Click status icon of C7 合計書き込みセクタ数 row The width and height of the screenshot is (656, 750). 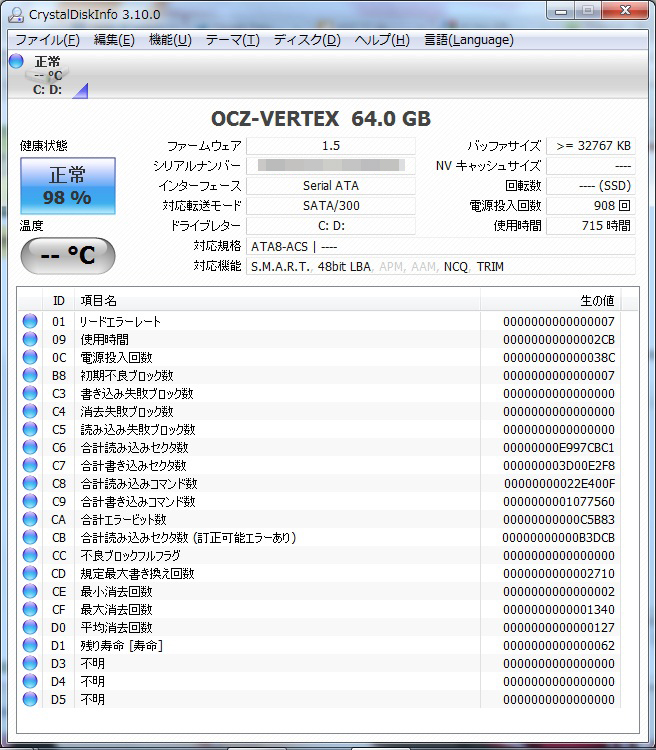[30, 465]
